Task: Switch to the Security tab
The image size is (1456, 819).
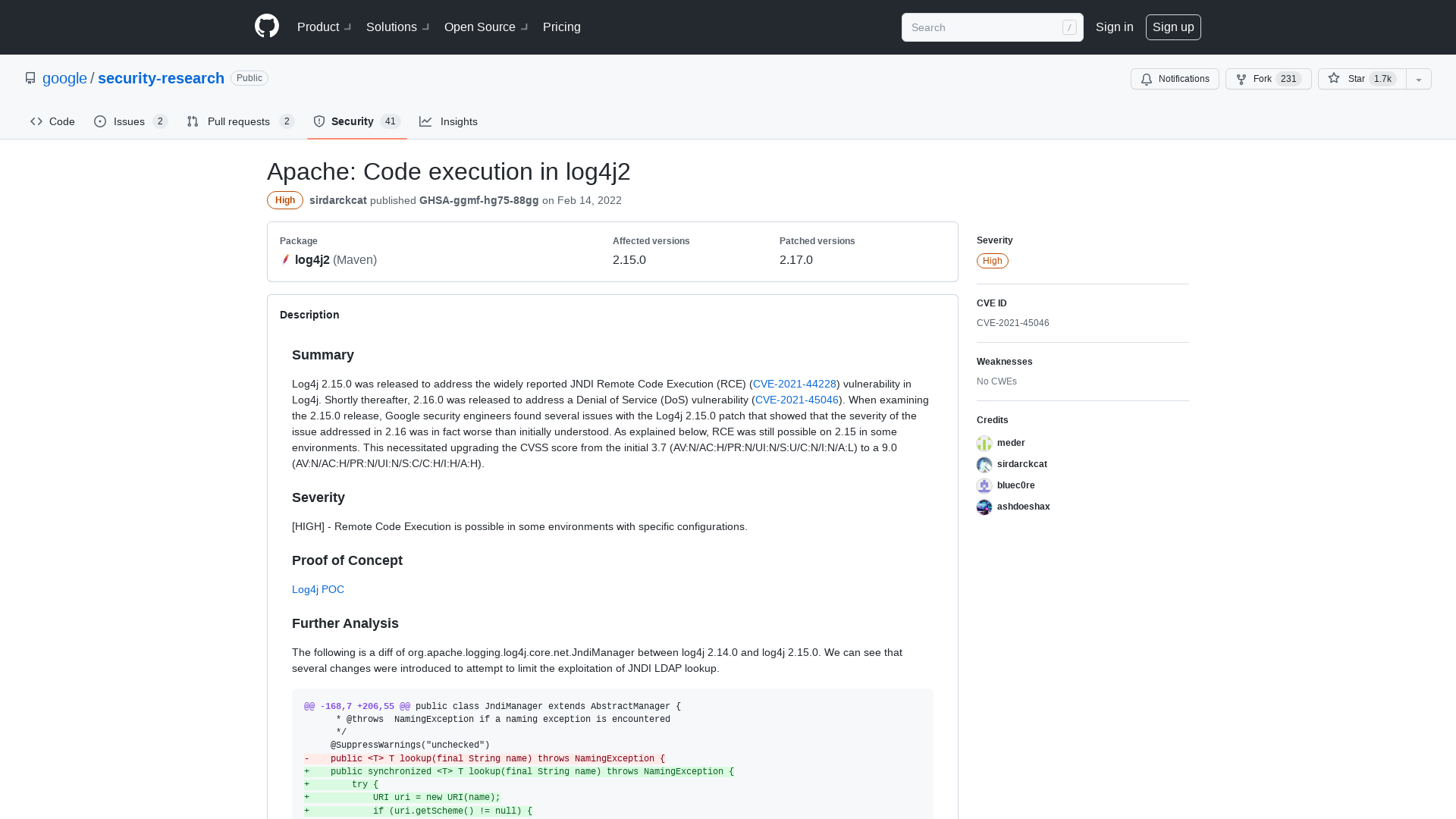Action: [356, 121]
